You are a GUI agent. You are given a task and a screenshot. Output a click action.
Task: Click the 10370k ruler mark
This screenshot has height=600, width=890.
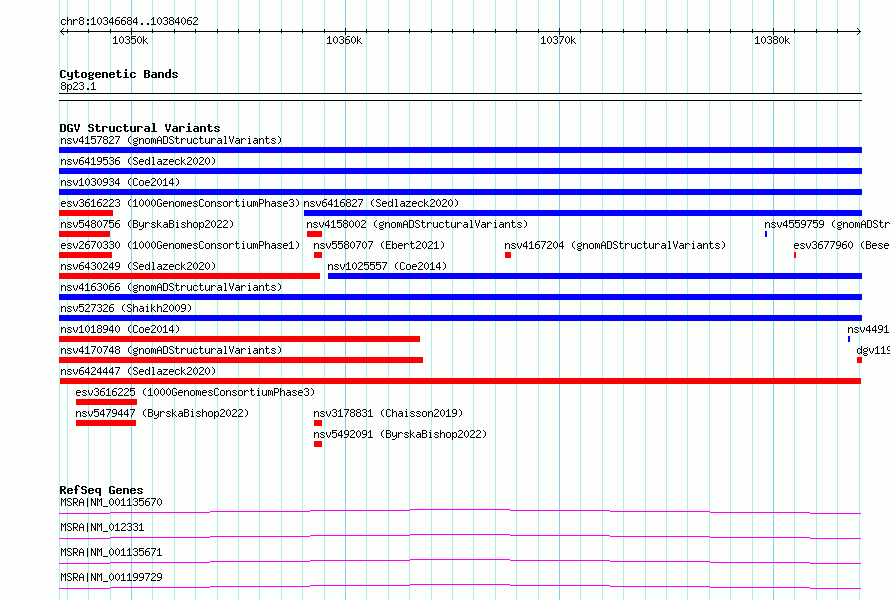pyautogui.click(x=558, y=40)
